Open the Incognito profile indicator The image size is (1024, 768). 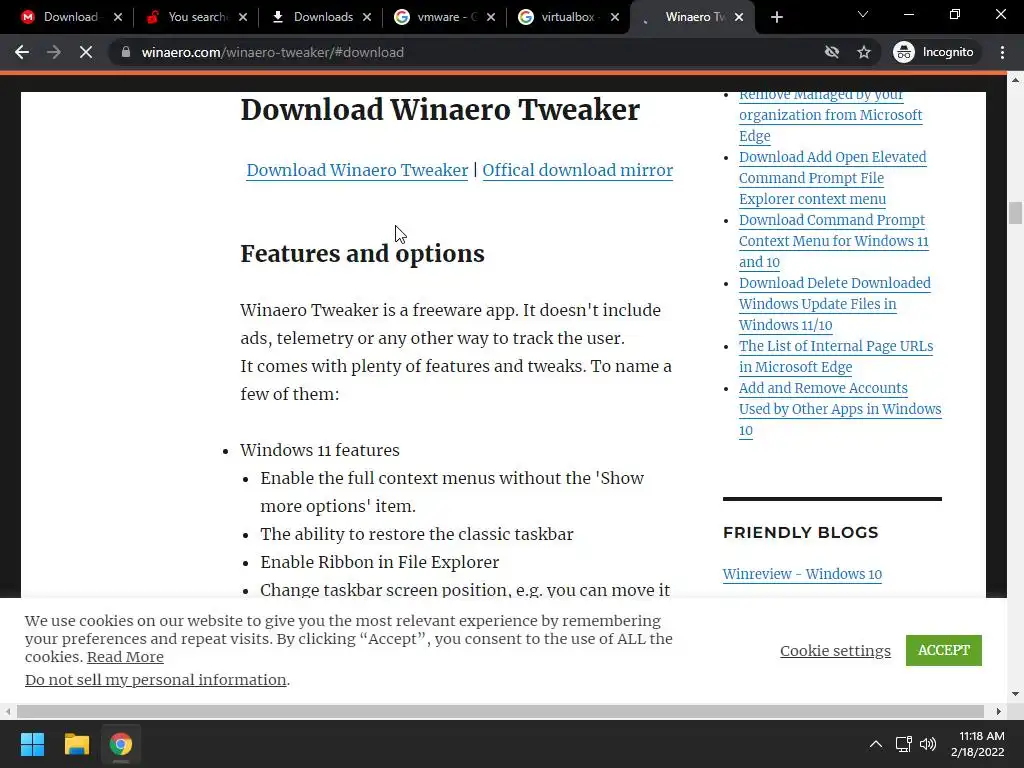934,52
